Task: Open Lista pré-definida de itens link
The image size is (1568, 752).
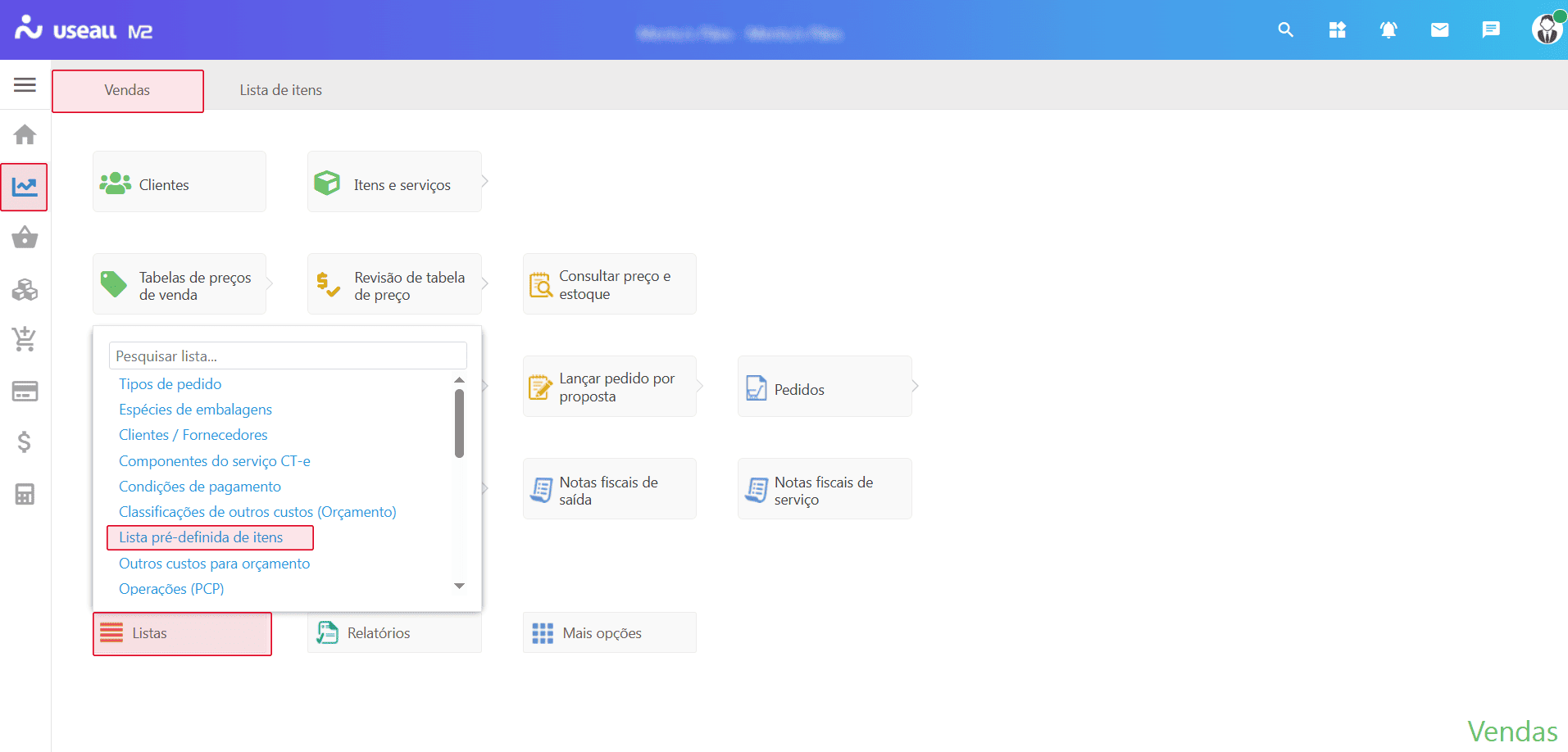Action: pos(201,537)
